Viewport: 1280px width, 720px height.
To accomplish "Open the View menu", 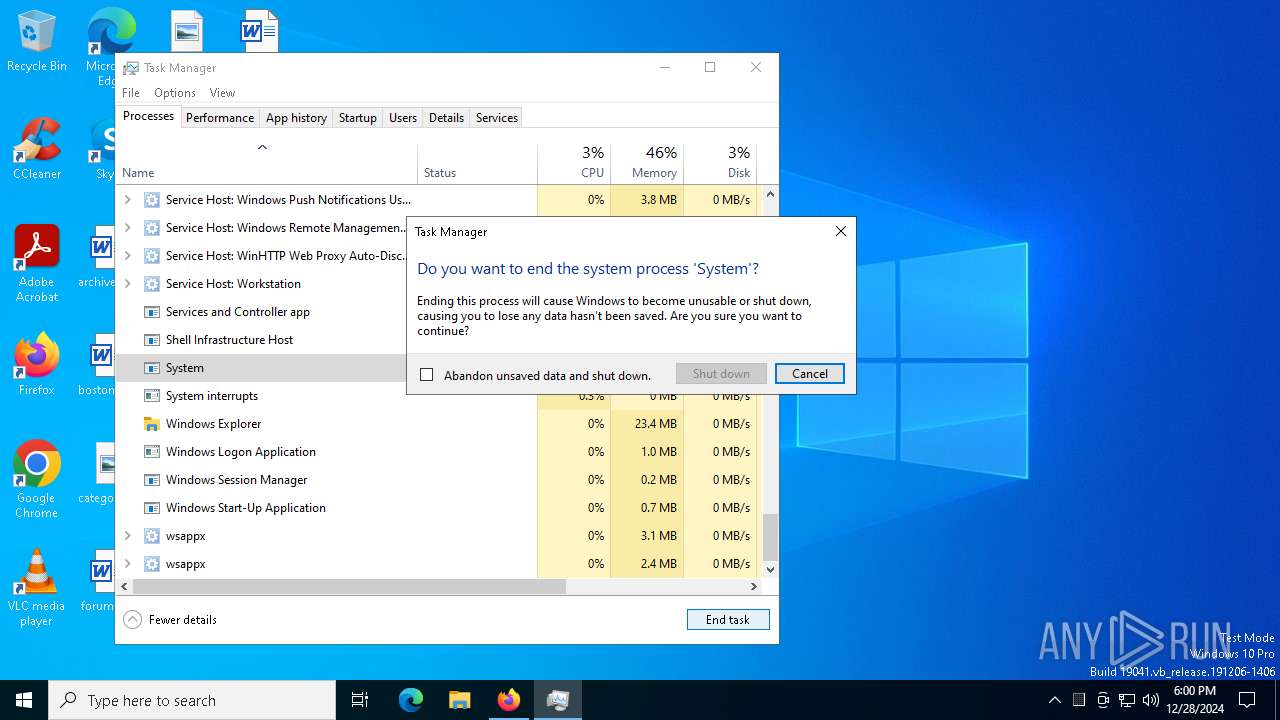I will 222,93.
